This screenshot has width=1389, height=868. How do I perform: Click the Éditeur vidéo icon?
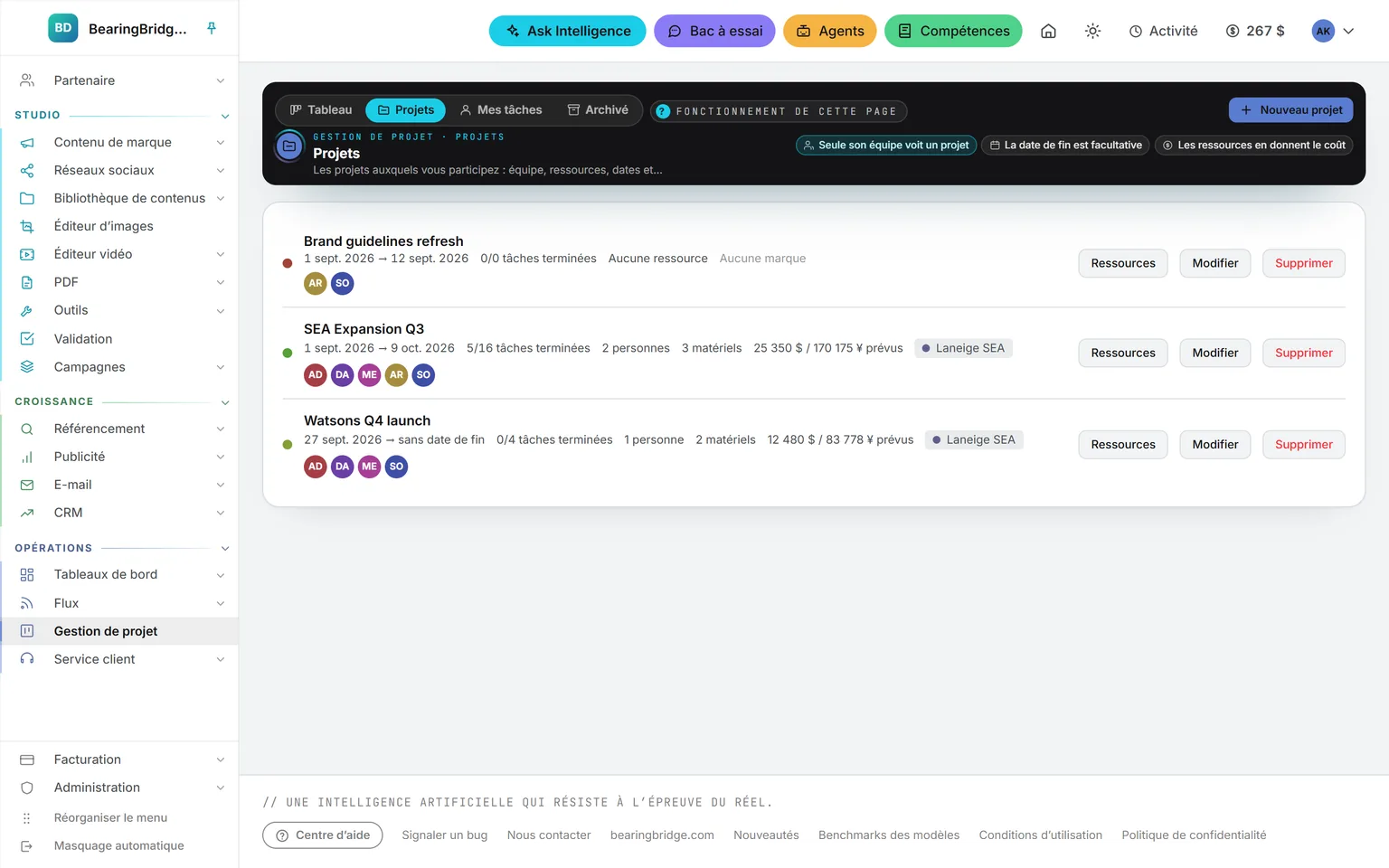[27, 254]
